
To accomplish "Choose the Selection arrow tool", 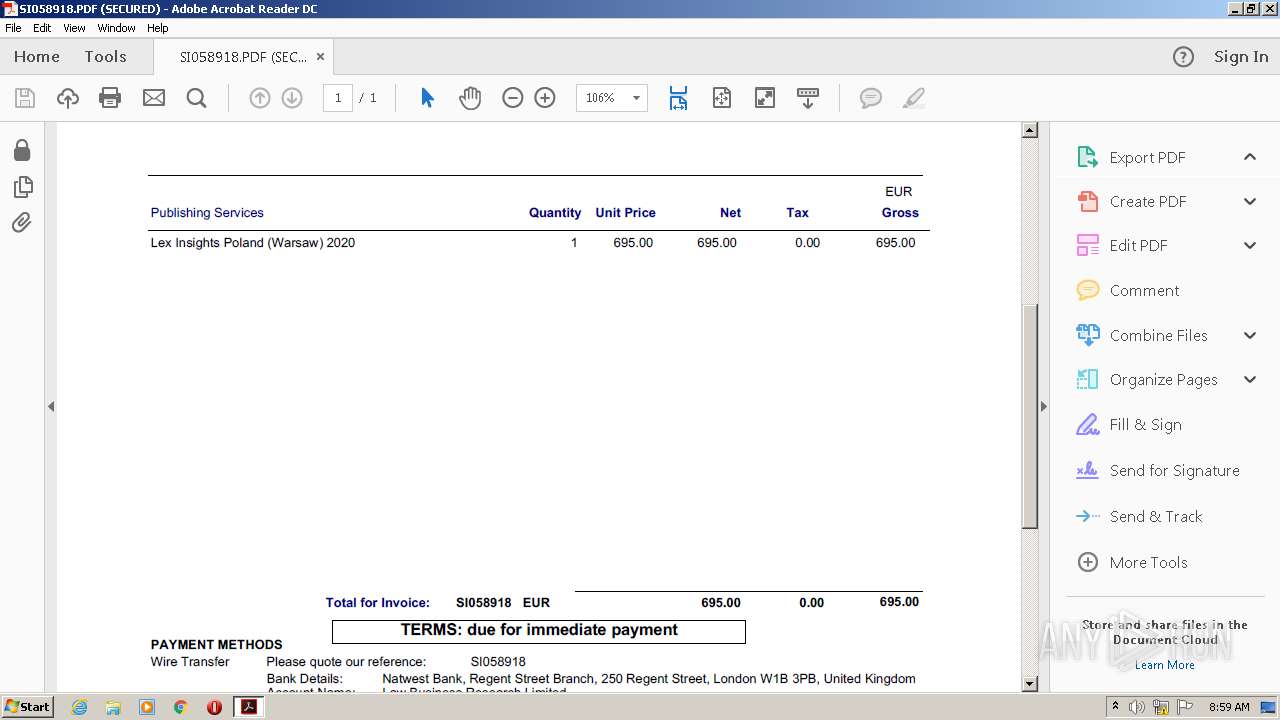I will [427, 98].
